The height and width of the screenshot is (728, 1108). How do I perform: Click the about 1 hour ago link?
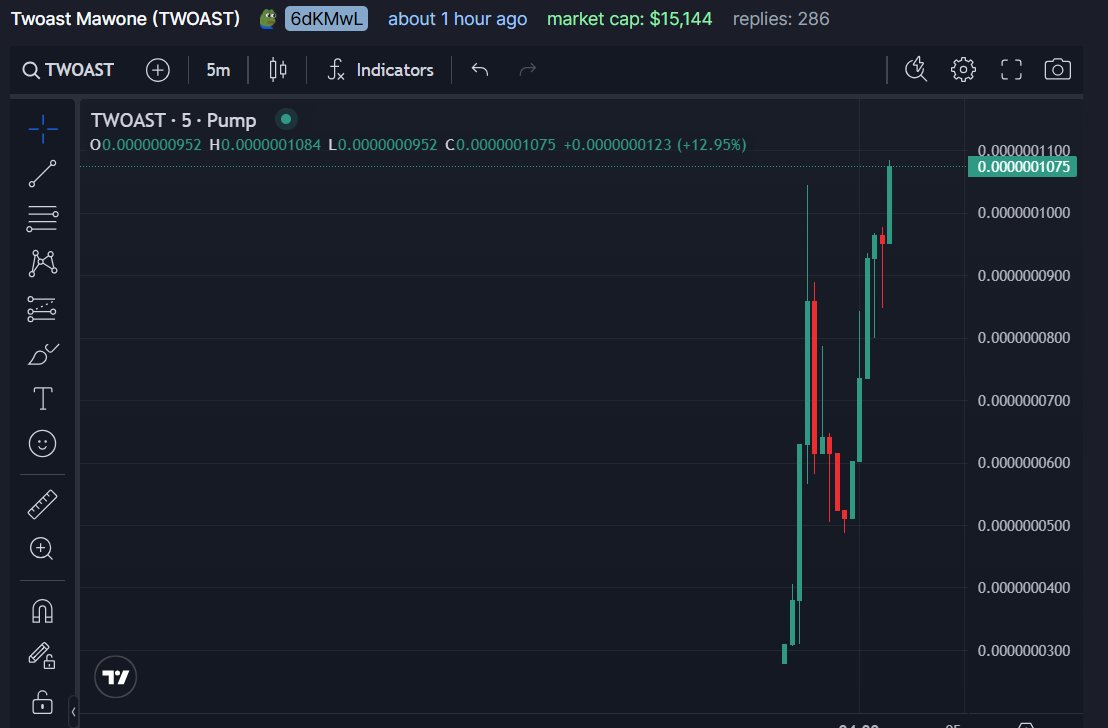(x=457, y=18)
